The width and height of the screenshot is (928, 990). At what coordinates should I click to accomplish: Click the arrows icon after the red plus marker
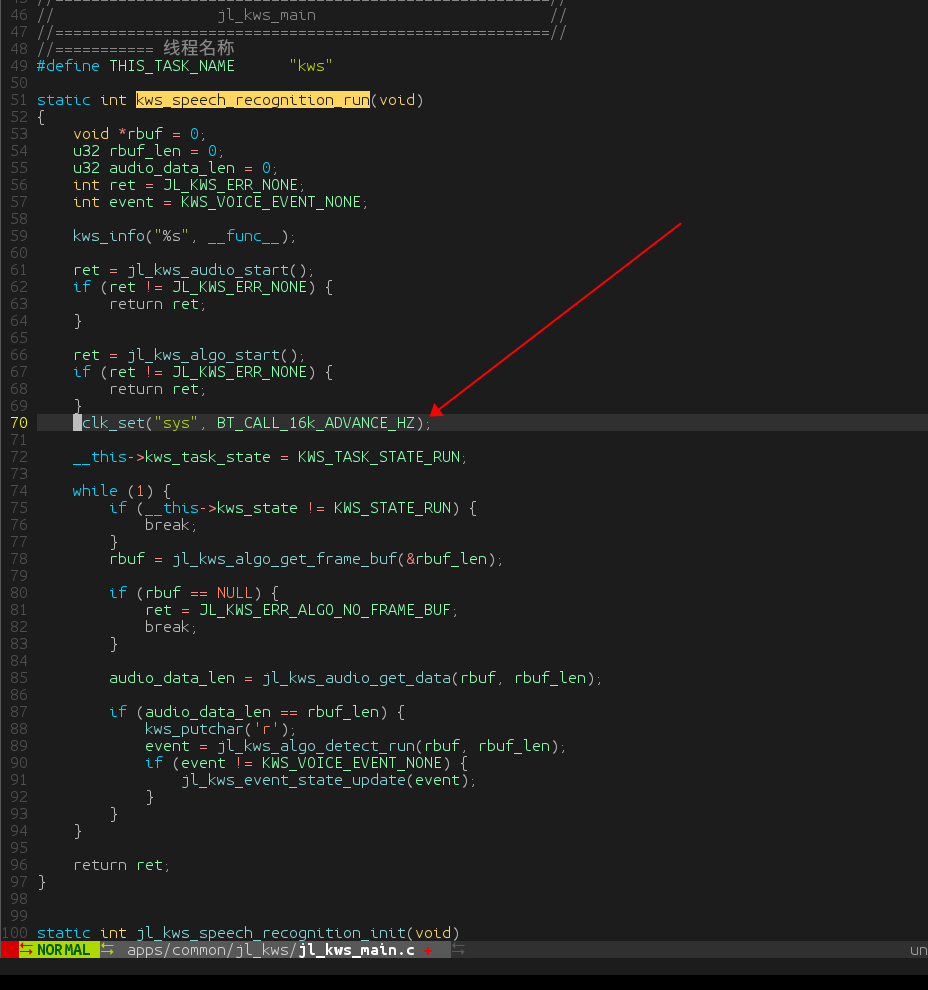click(x=458, y=950)
